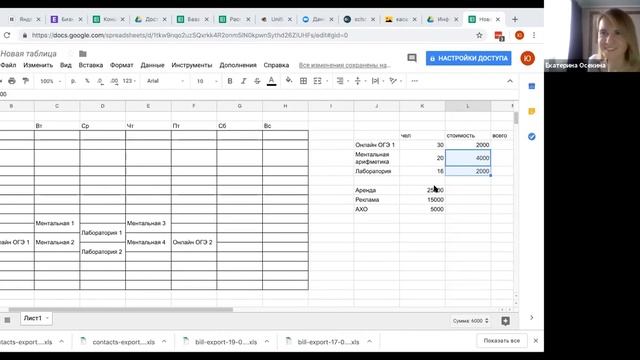The height and width of the screenshot is (360, 640).
Task: Toggle italic formatting
Action: (243, 81)
